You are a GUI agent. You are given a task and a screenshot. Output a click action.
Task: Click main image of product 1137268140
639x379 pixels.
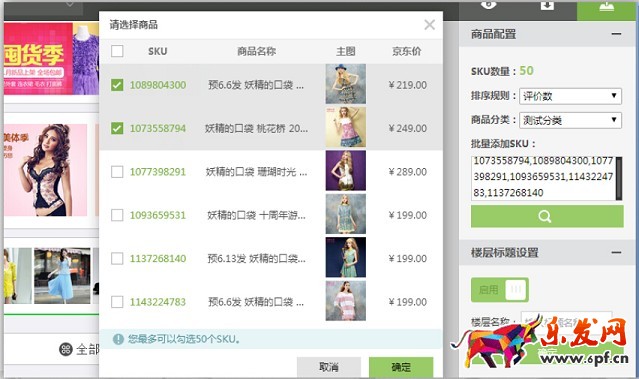tap(346, 258)
